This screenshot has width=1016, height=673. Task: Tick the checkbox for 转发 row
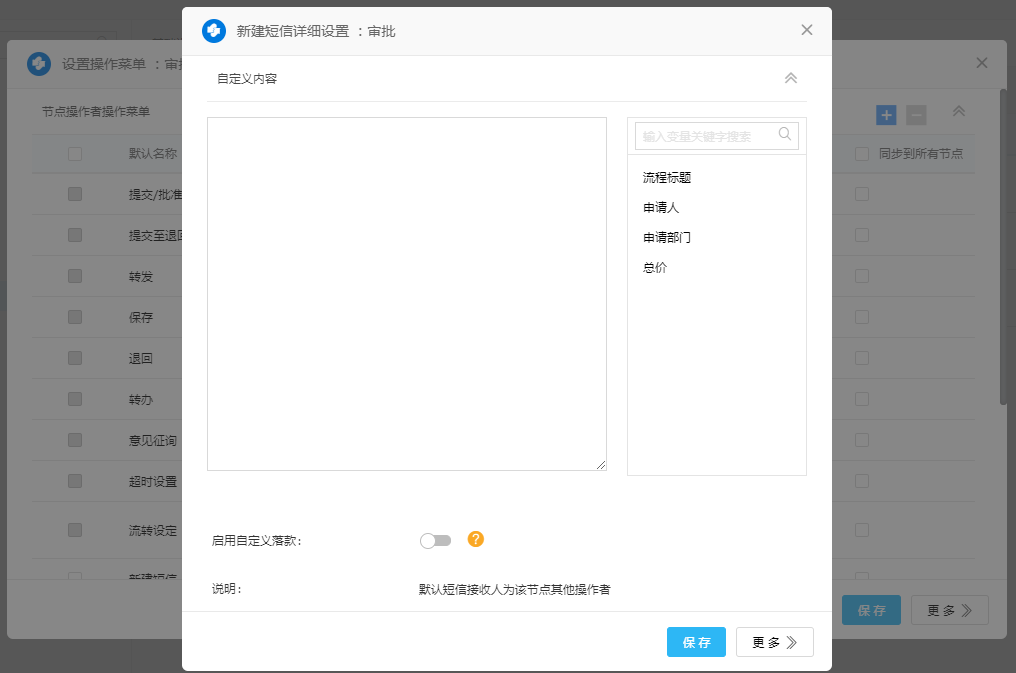(75, 276)
